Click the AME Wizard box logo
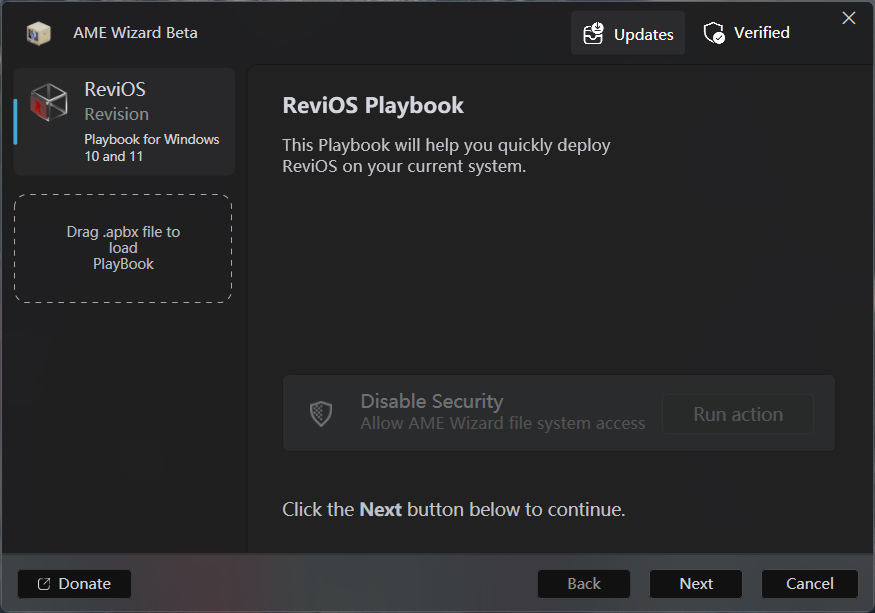This screenshot has width=875, height=613. click(38, 33)
